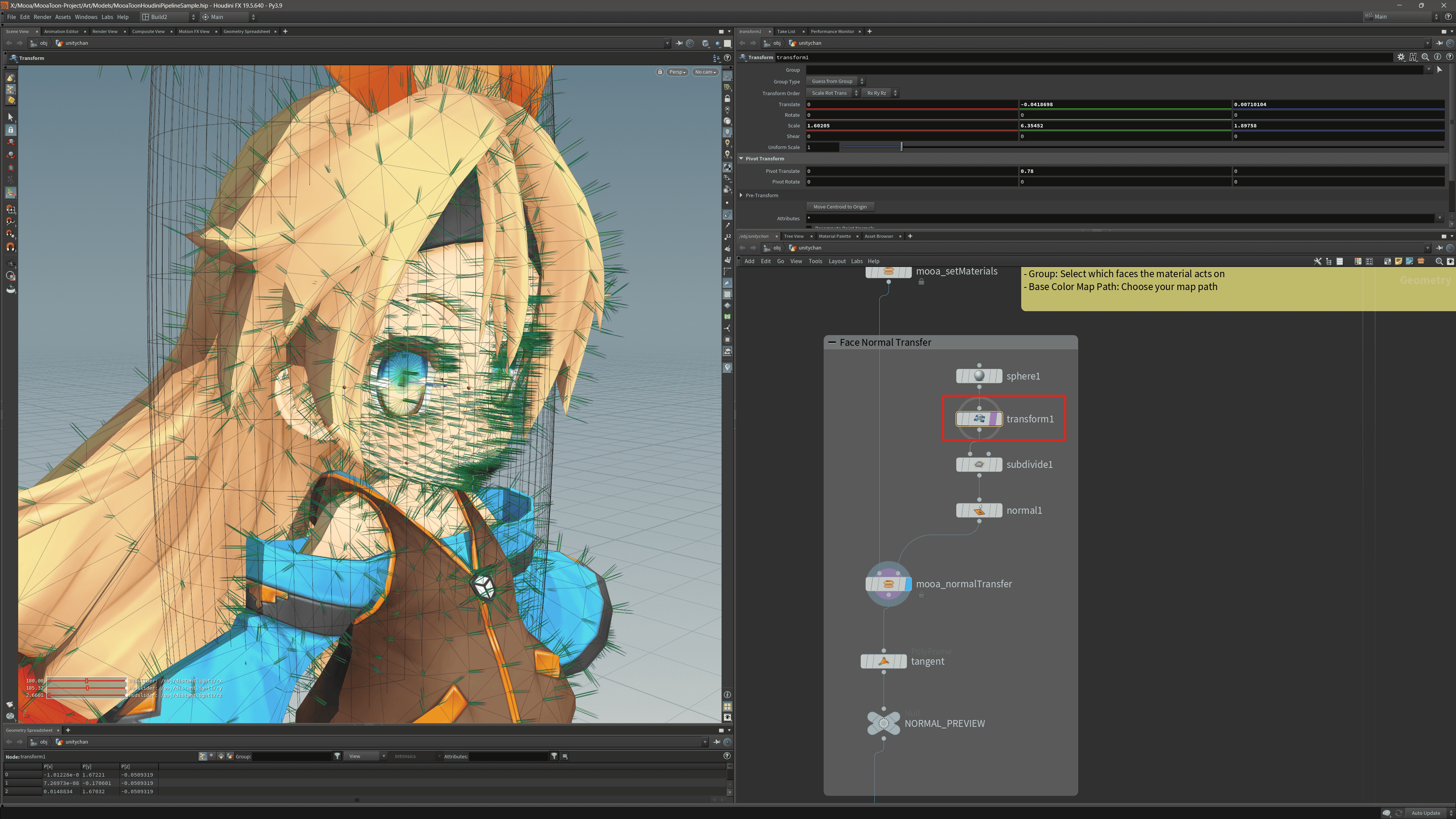Switch to Take List tab
Screen dimensions: 1456x819
tap(786, 31)
